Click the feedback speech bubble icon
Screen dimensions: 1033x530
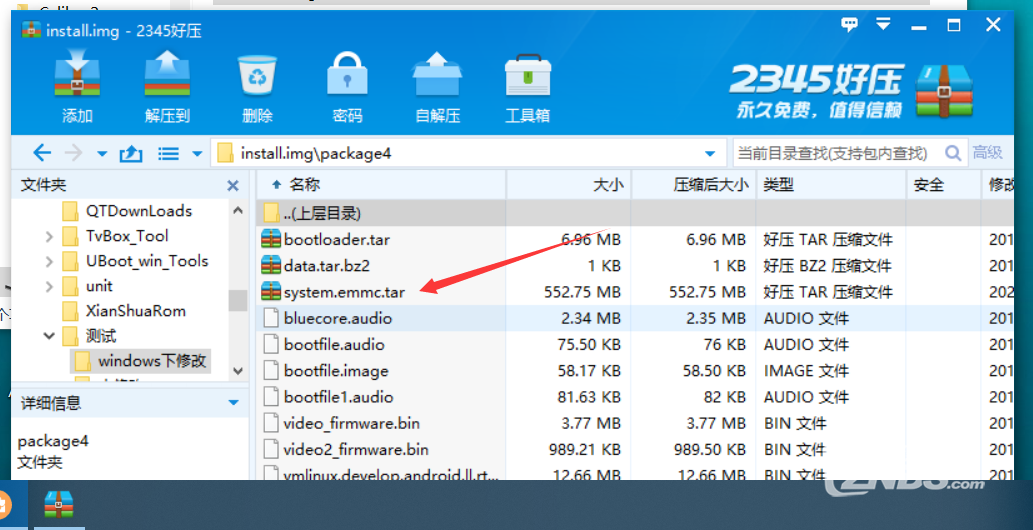849,25
